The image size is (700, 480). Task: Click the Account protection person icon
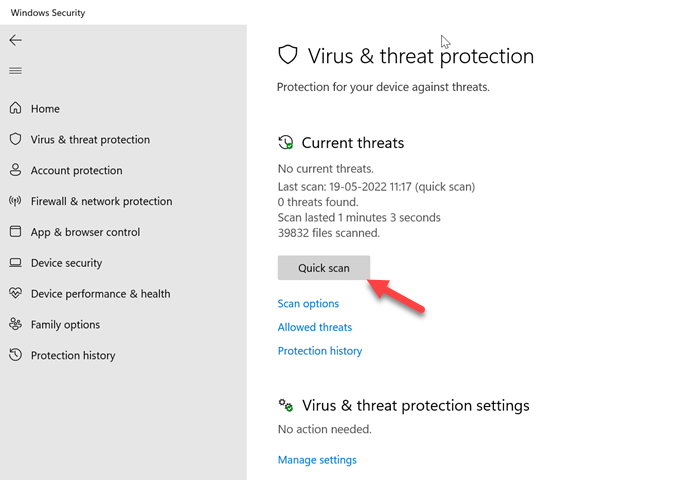(x=15, y=171)
